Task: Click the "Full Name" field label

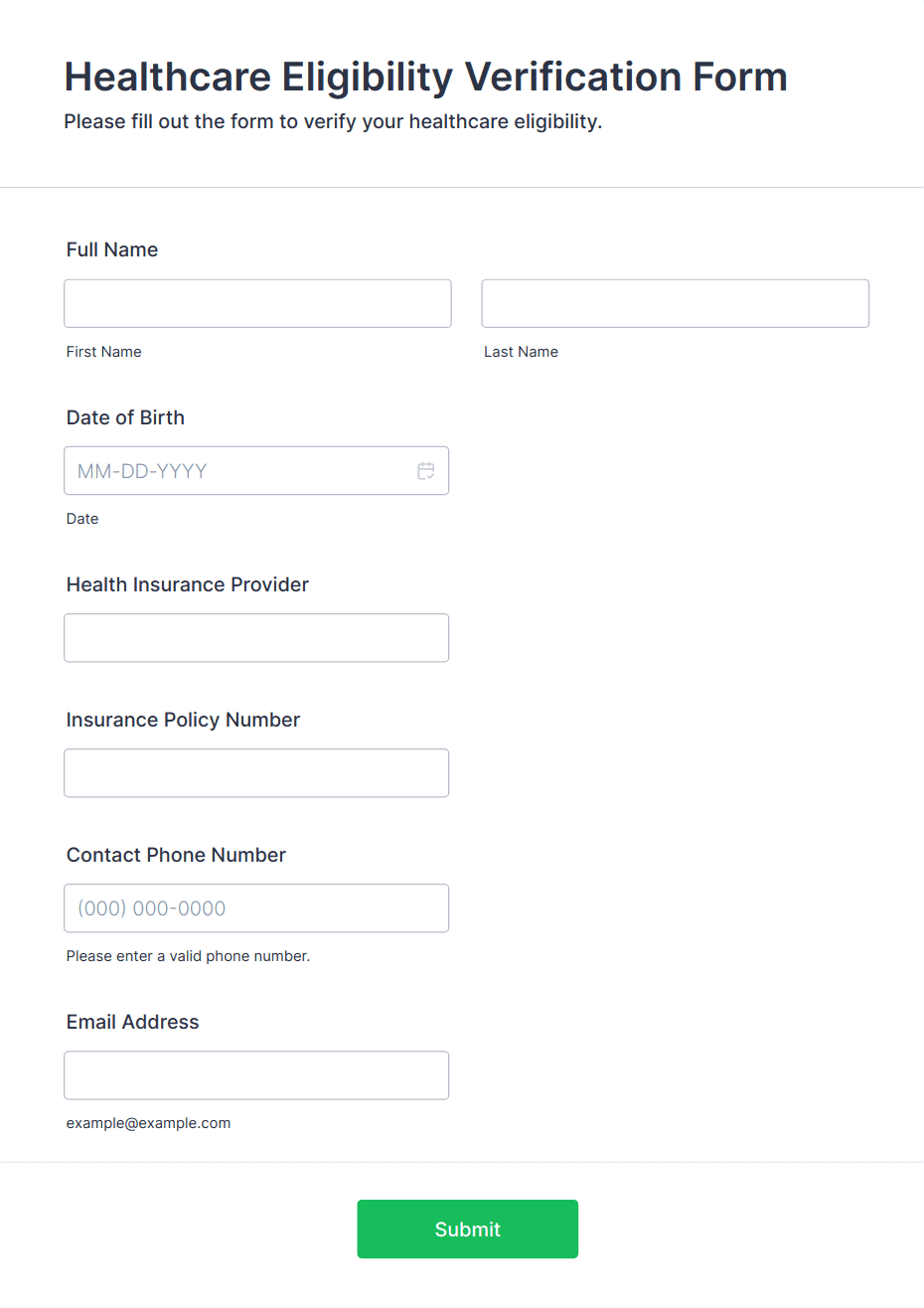Action: coord(112,249)
